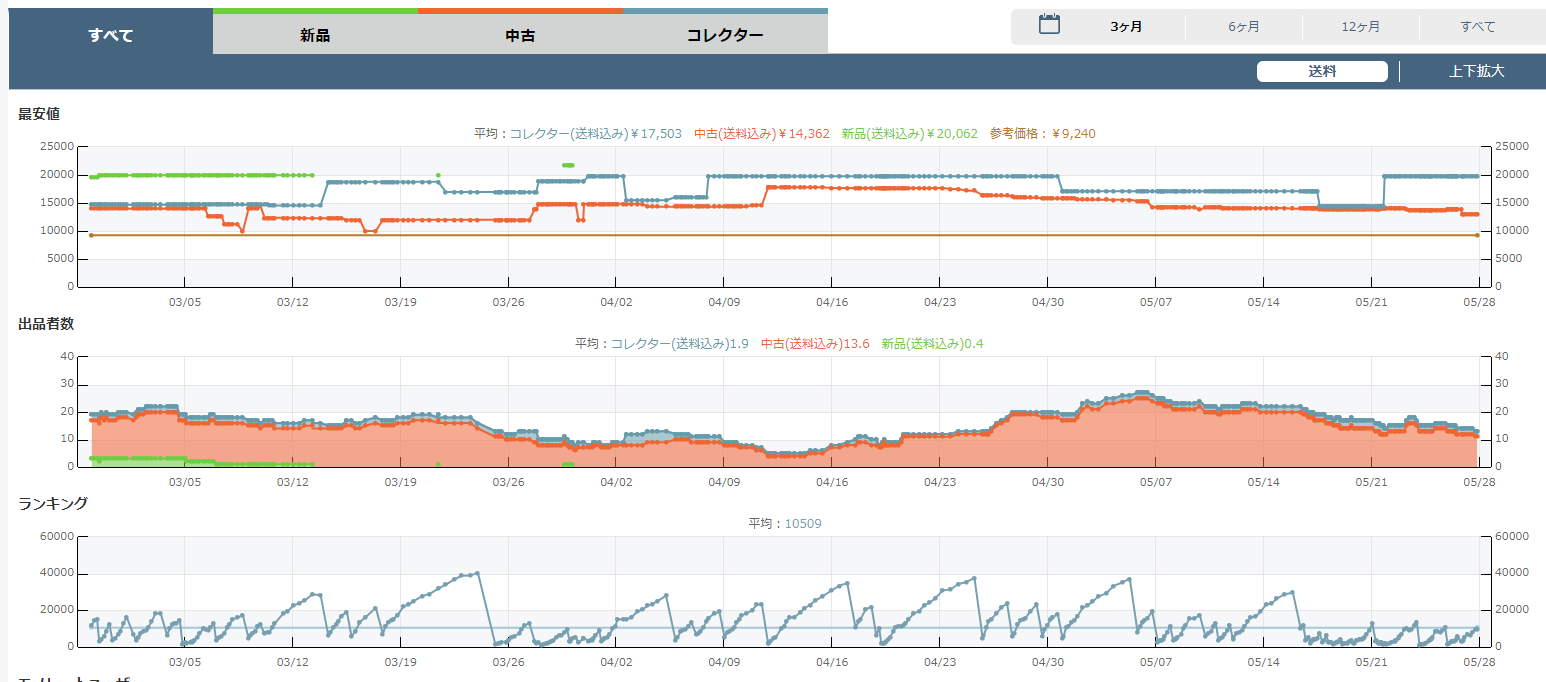This screenshot has height=682, width=1546.
Task: Click the calendar icon beside period options
Action: 1049,25
